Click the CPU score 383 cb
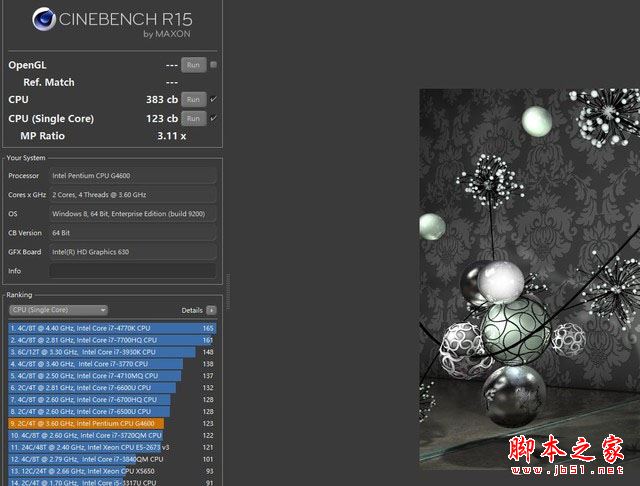This screenshot has width=640, height=486. 162,100
